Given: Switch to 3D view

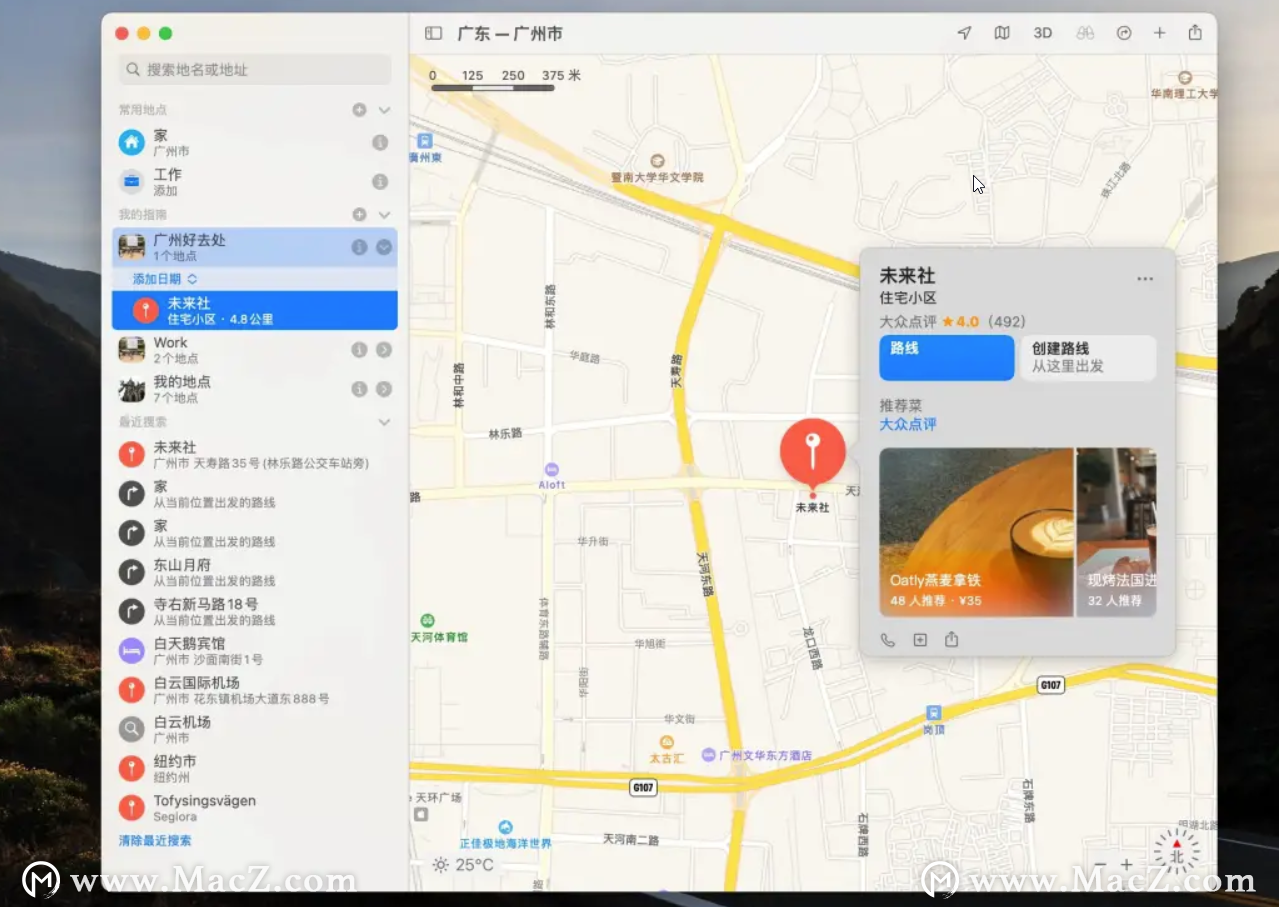Looking at the screenshot, I should click(1043, 33).
